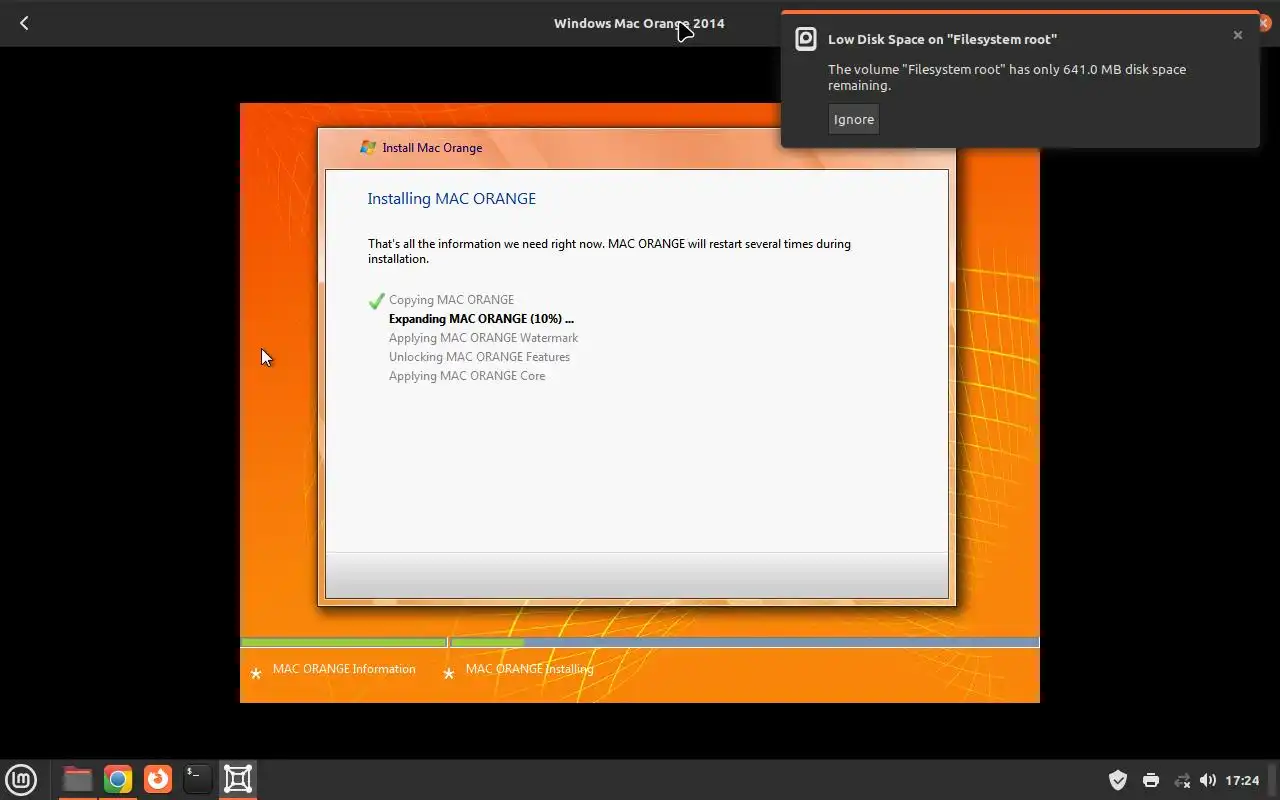The image size is (1280, 800).
Task: Click the Windows flag installer icon
Action: pos(368,147)
